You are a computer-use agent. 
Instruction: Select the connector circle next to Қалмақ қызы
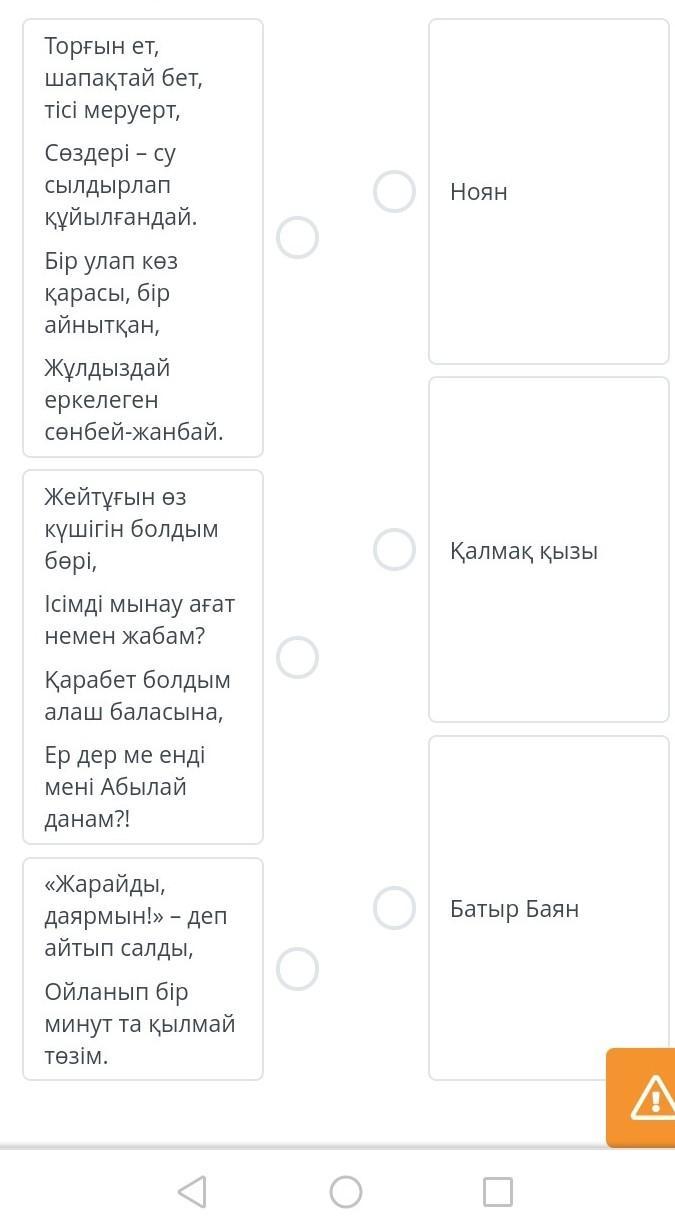395,550
